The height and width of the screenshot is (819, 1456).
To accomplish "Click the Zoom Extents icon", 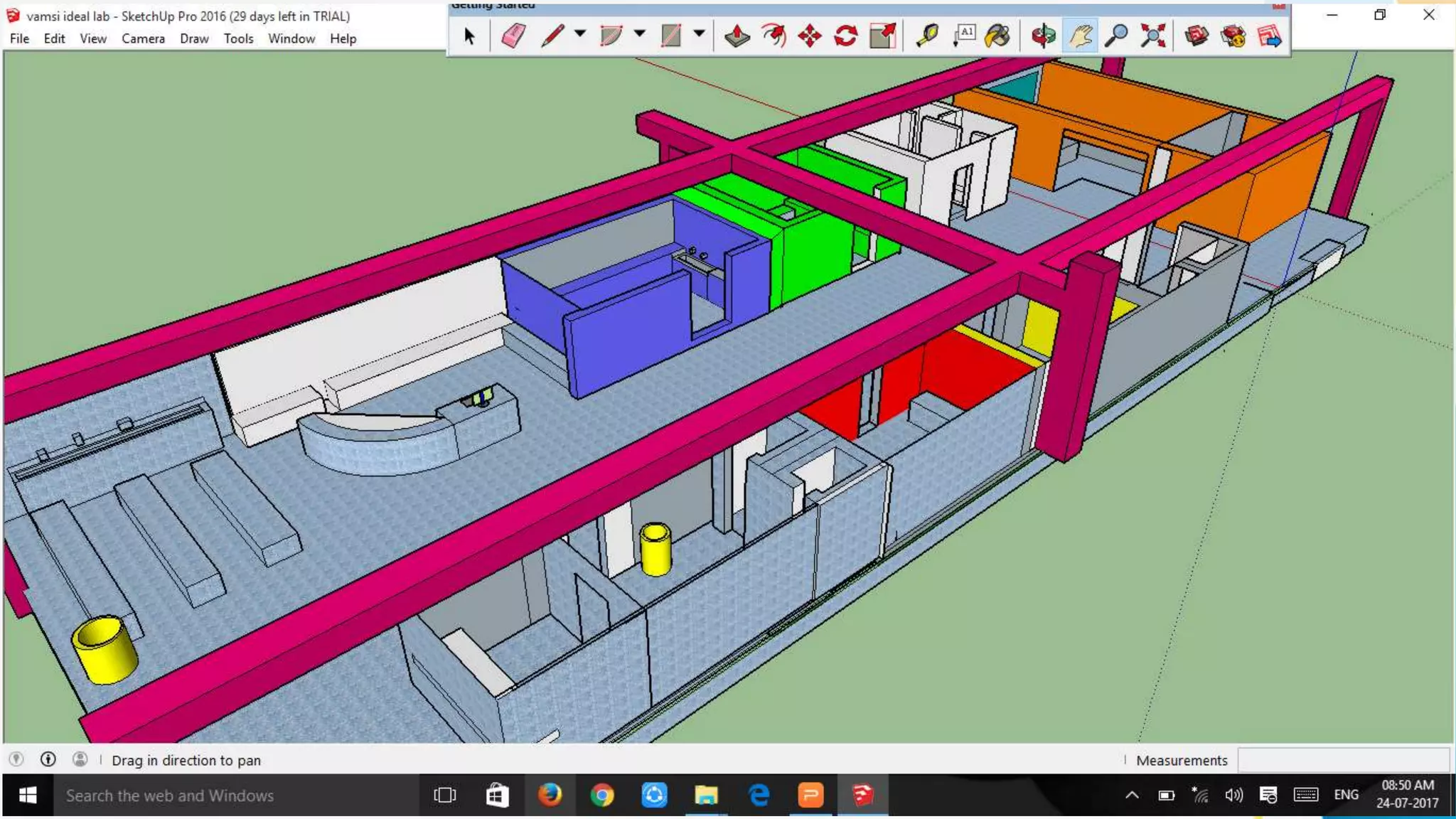I will click(x=1153, y=35).
